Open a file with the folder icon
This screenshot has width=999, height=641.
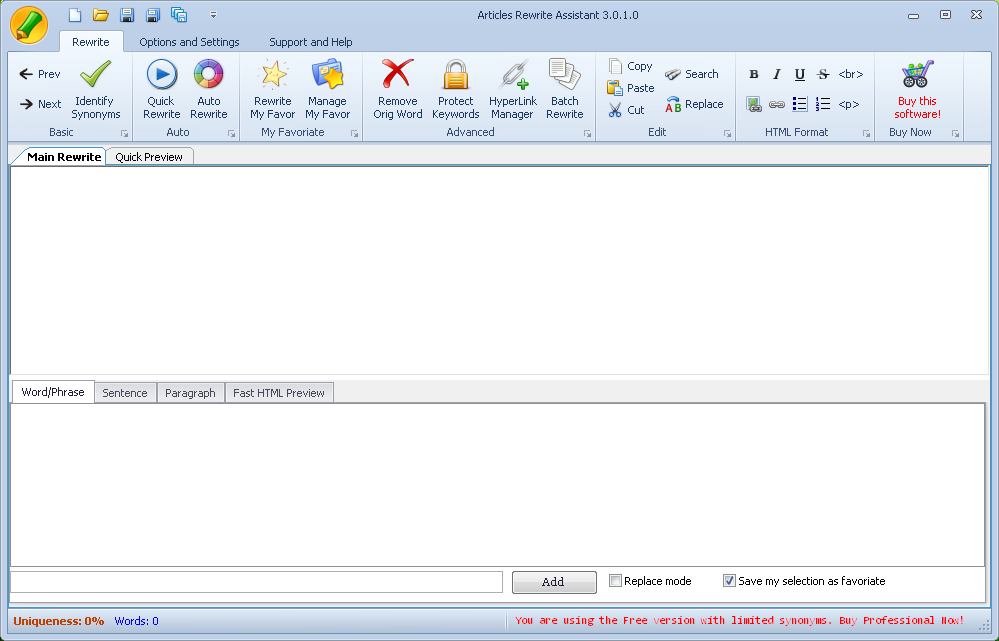[101, 15]
